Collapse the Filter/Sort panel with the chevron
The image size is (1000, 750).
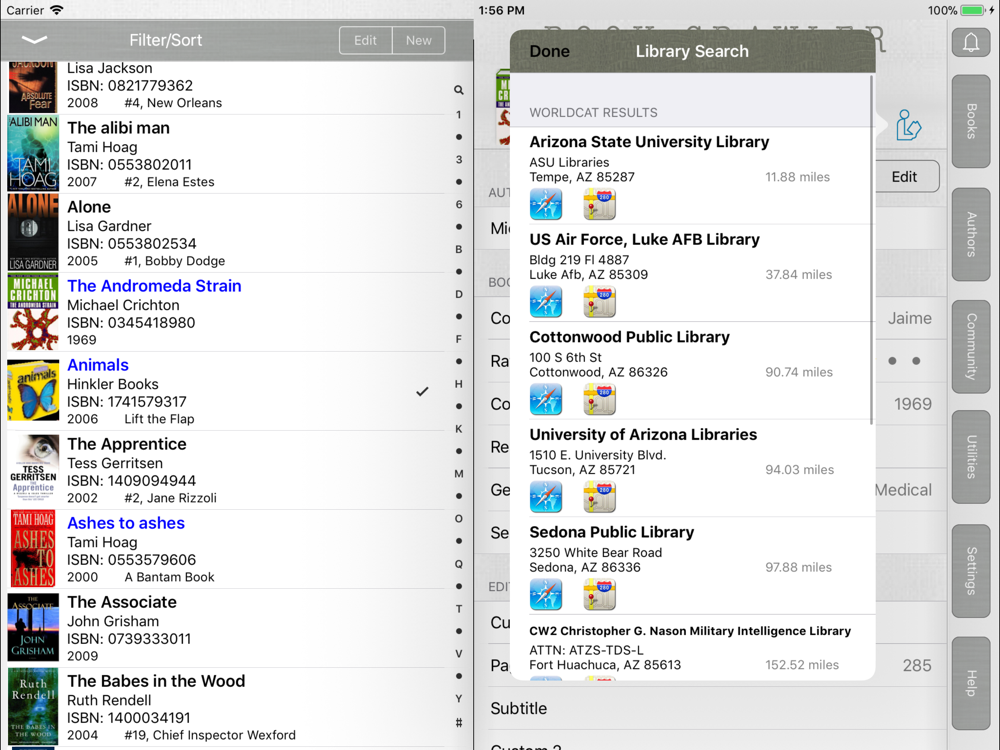click(34, 40)
